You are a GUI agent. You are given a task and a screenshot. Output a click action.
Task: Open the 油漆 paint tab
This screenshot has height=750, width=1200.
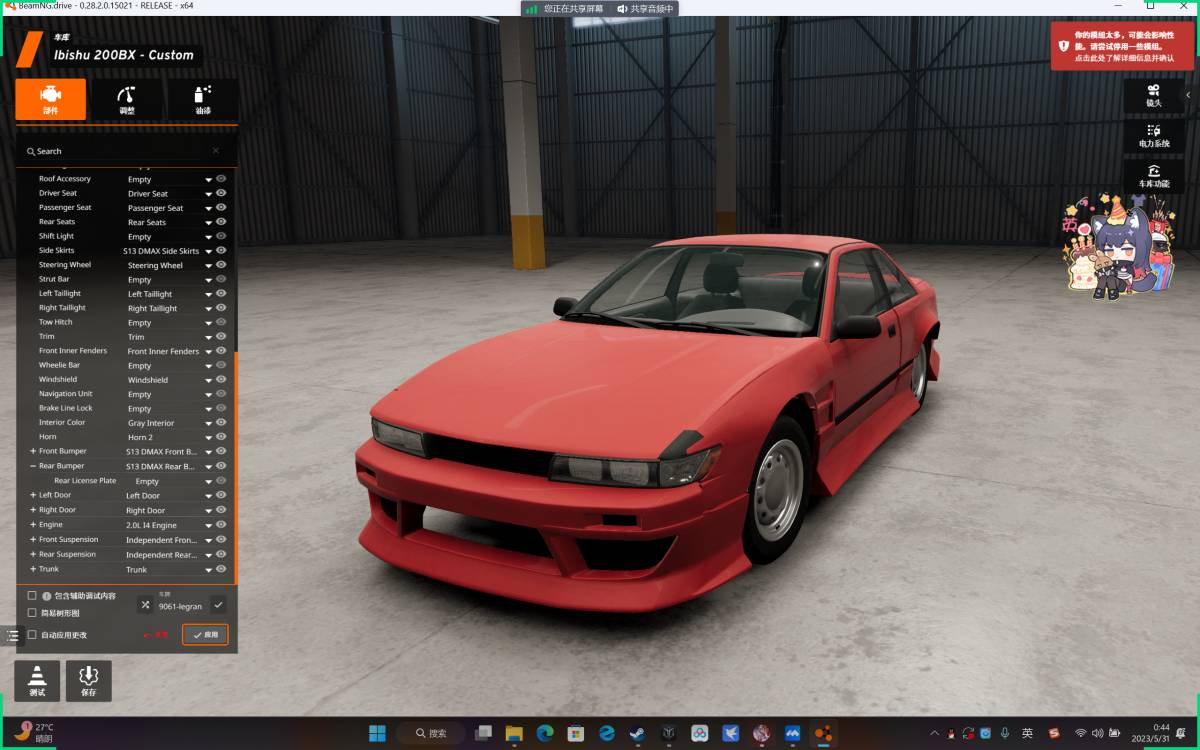202,99
